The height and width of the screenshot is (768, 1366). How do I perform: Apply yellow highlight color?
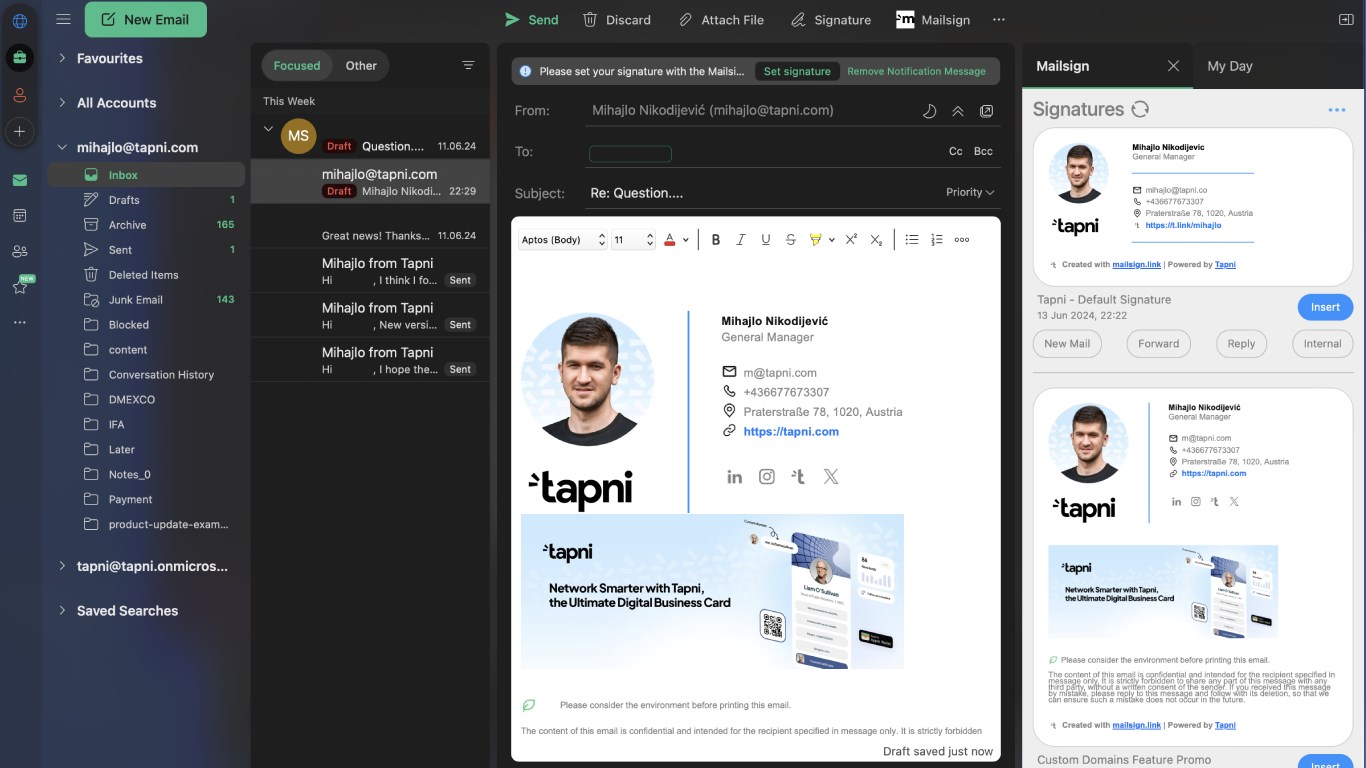815,240
